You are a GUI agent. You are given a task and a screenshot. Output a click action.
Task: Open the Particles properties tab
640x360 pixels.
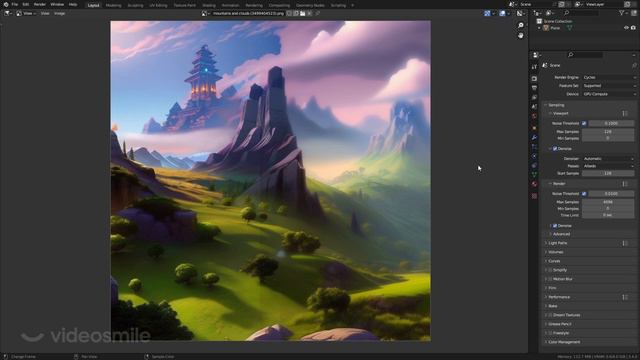534,147
